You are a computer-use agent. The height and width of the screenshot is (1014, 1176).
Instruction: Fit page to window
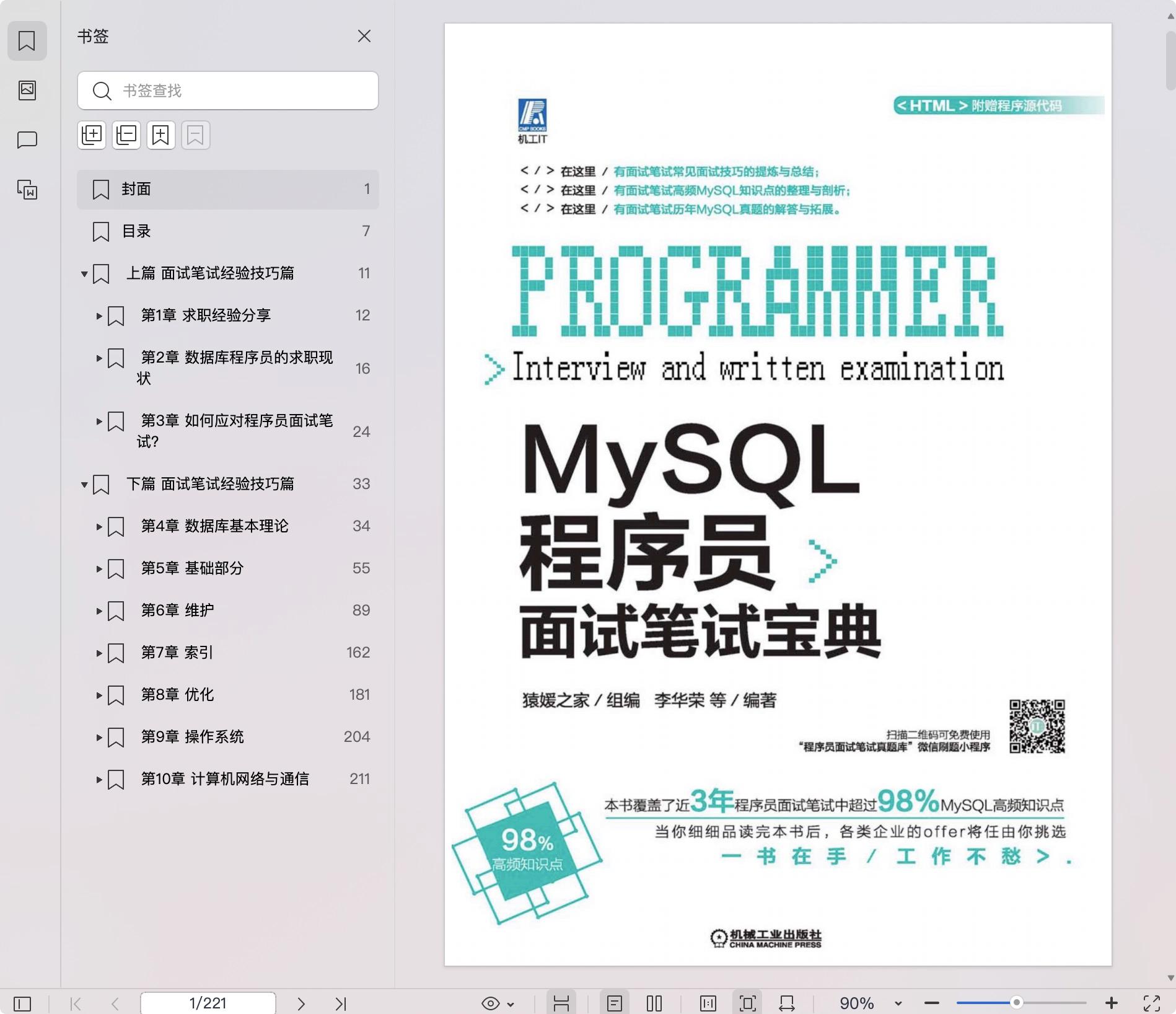748,1003
